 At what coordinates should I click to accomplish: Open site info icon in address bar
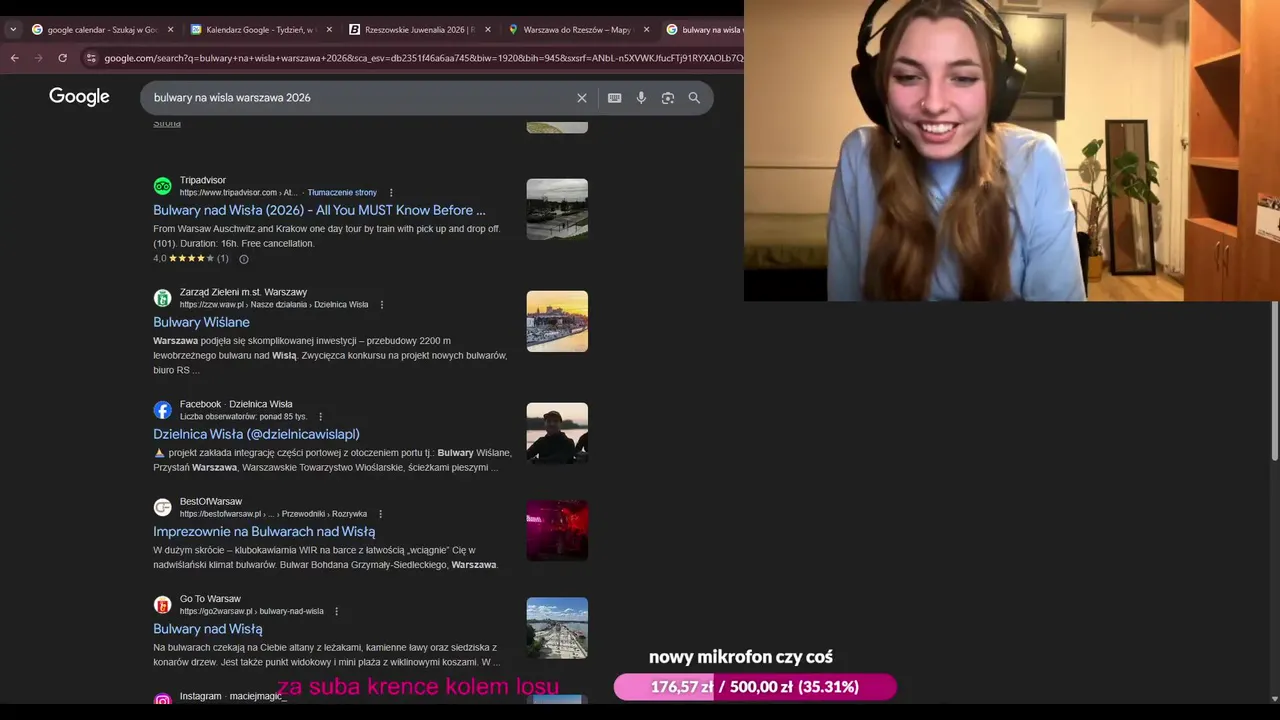(x=91, y=58)
